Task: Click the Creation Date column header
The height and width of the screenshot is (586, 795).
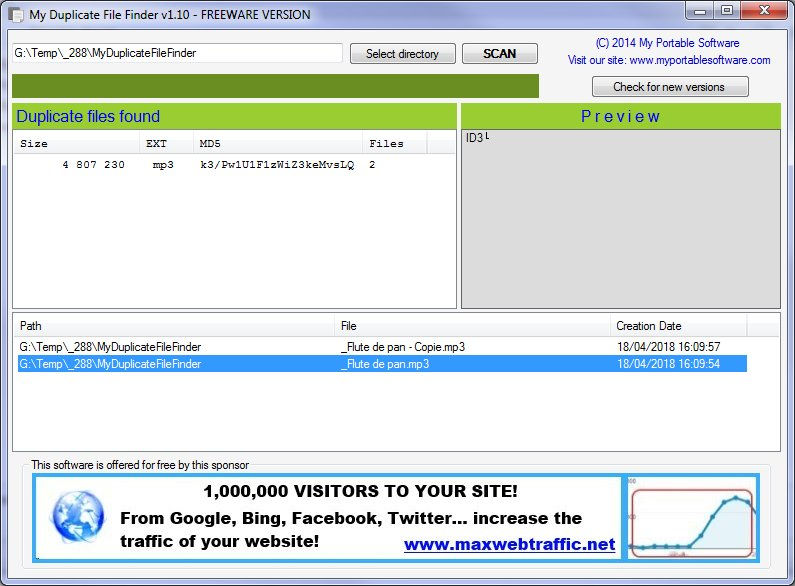Action: pyautogui.click(x=678, y=326)
